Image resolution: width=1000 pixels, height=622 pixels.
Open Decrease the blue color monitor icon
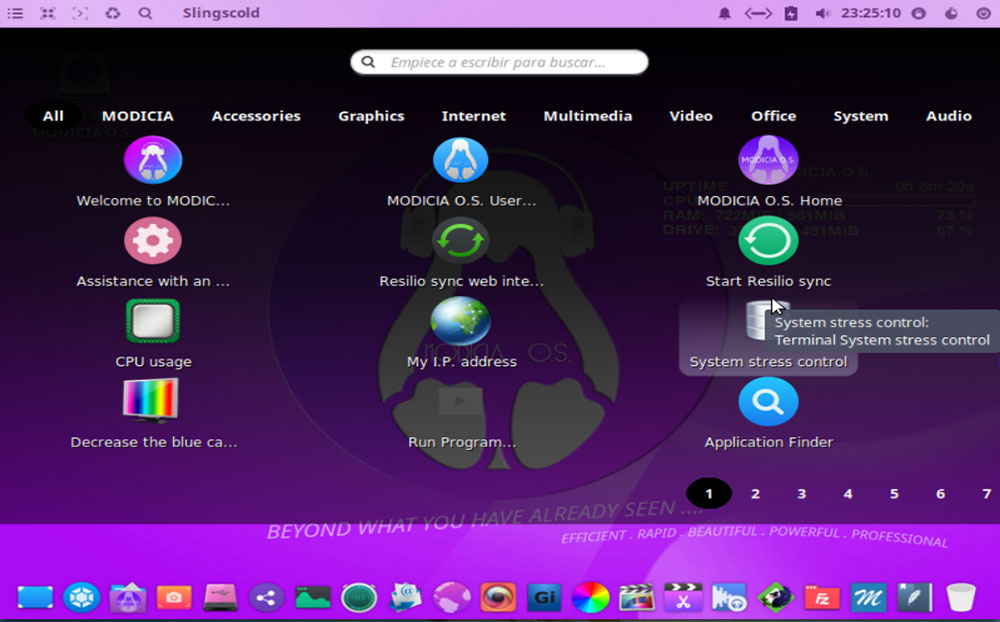point(151,401)
